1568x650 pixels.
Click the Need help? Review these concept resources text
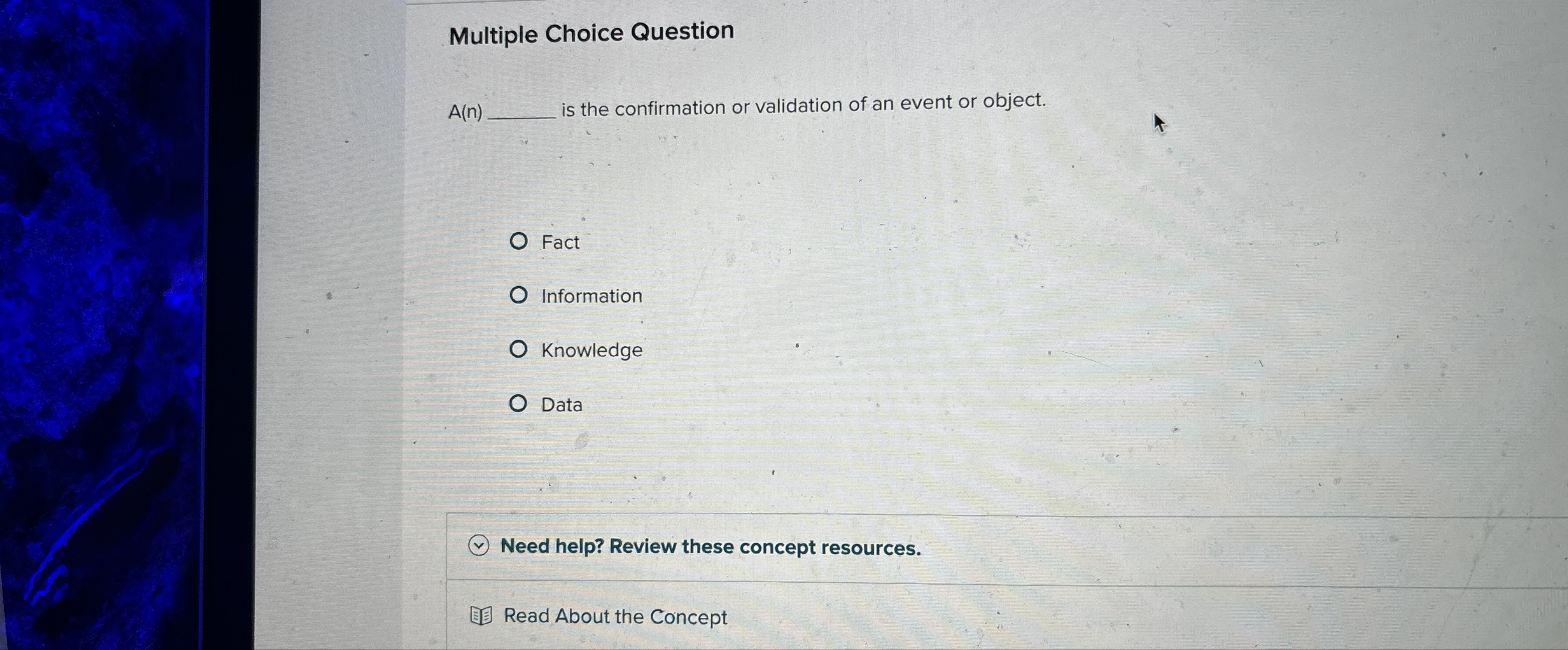tap(709, 547)
